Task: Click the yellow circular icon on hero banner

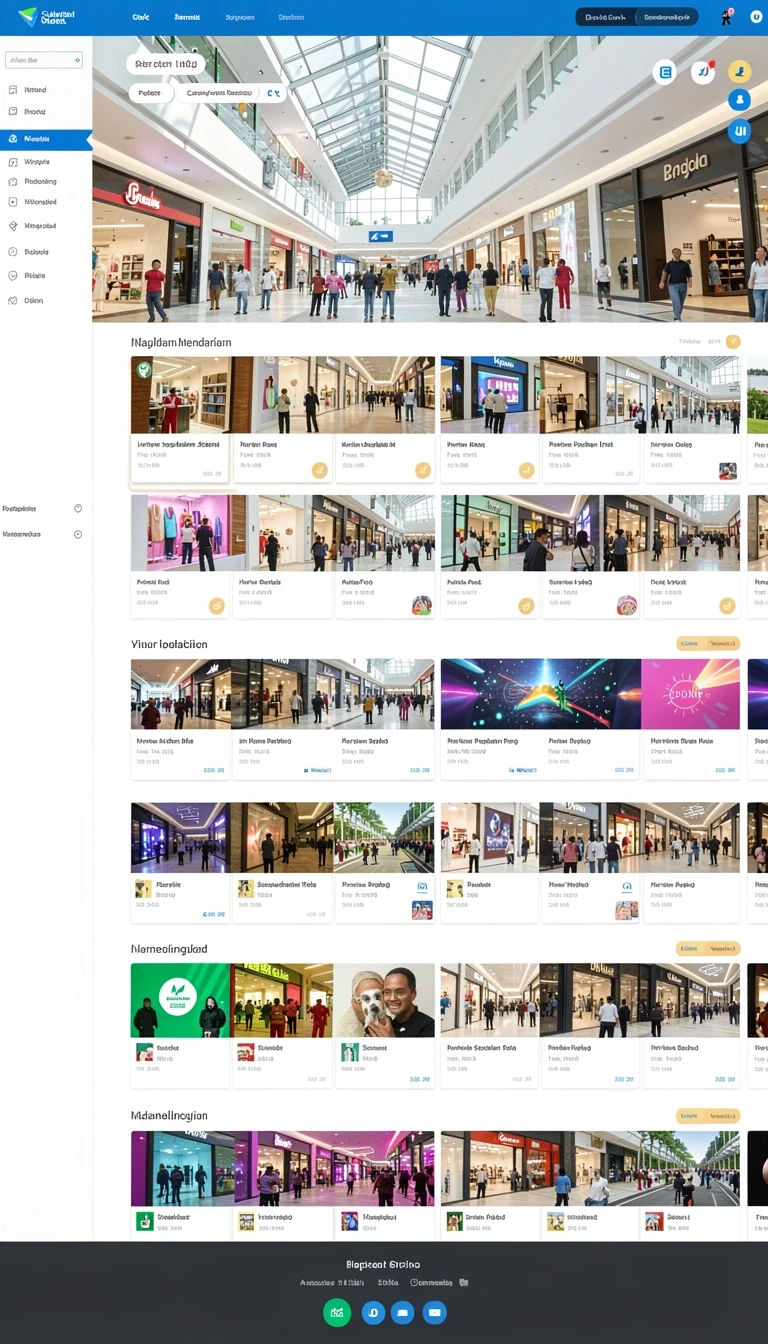Action: [x=740, y=71]
